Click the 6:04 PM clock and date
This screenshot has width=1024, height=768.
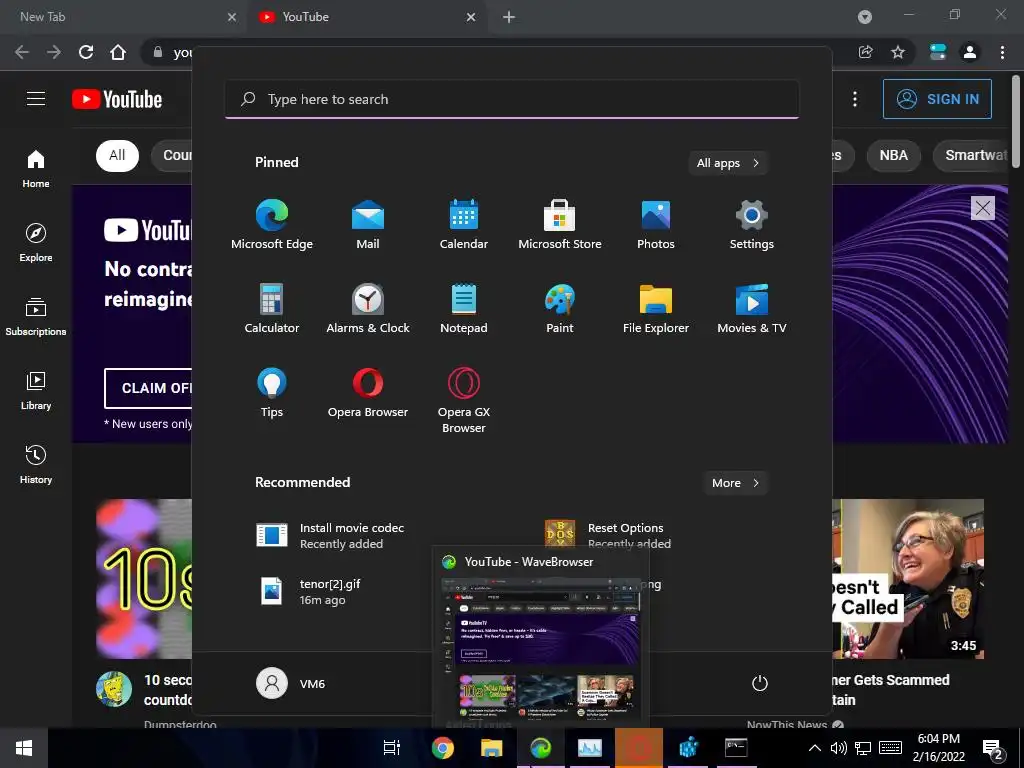[x=938, y=748]
